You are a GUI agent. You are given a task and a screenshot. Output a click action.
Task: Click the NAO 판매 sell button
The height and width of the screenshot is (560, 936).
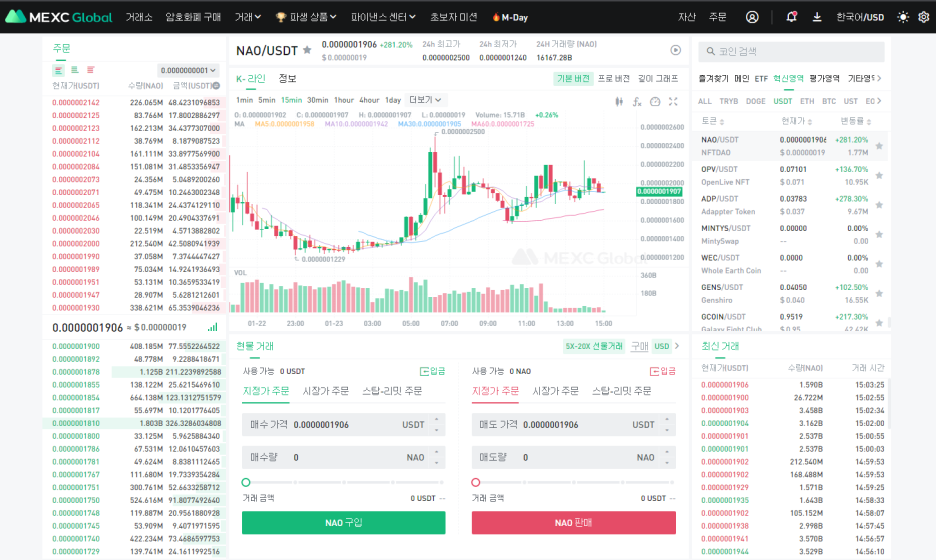coord(574,522)
